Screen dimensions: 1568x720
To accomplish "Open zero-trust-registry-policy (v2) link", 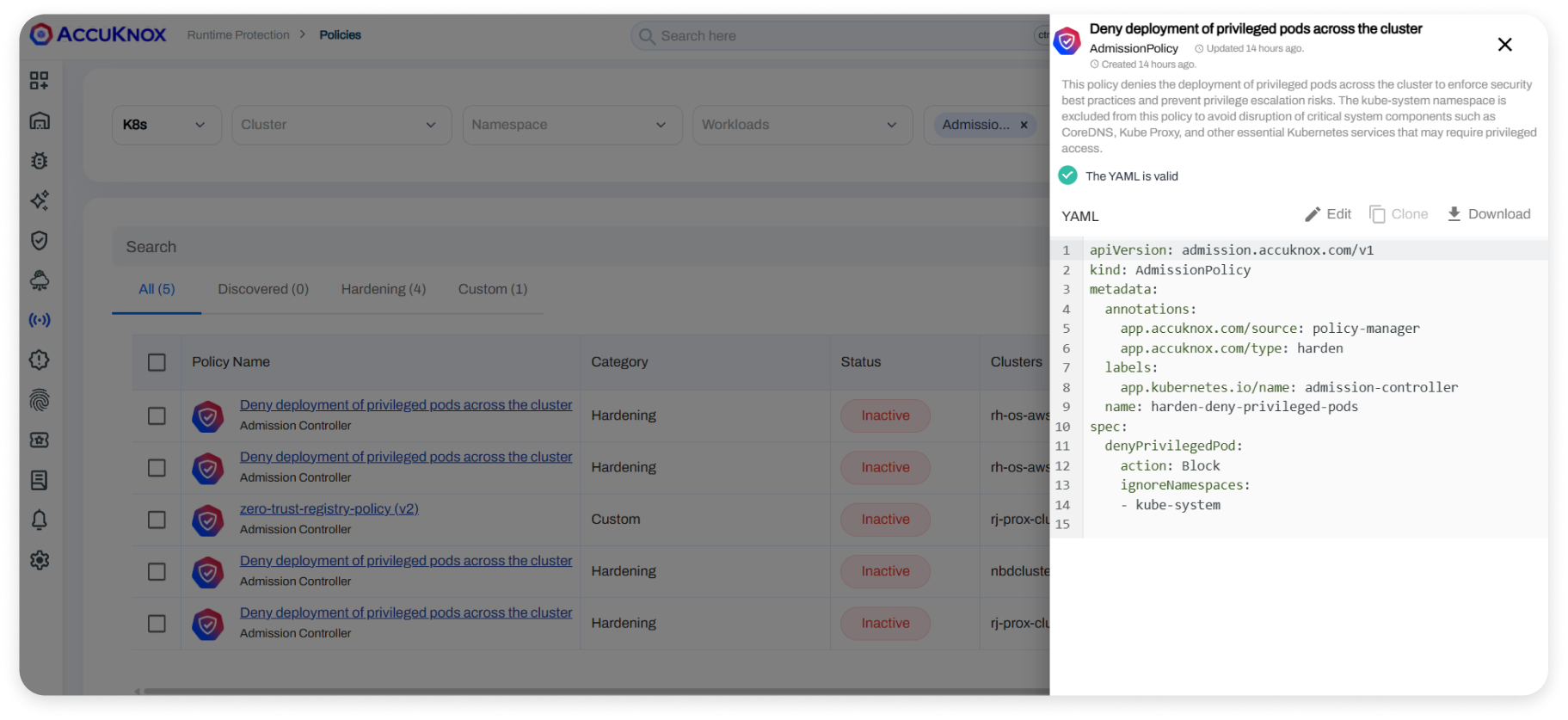I will [329, 508].
